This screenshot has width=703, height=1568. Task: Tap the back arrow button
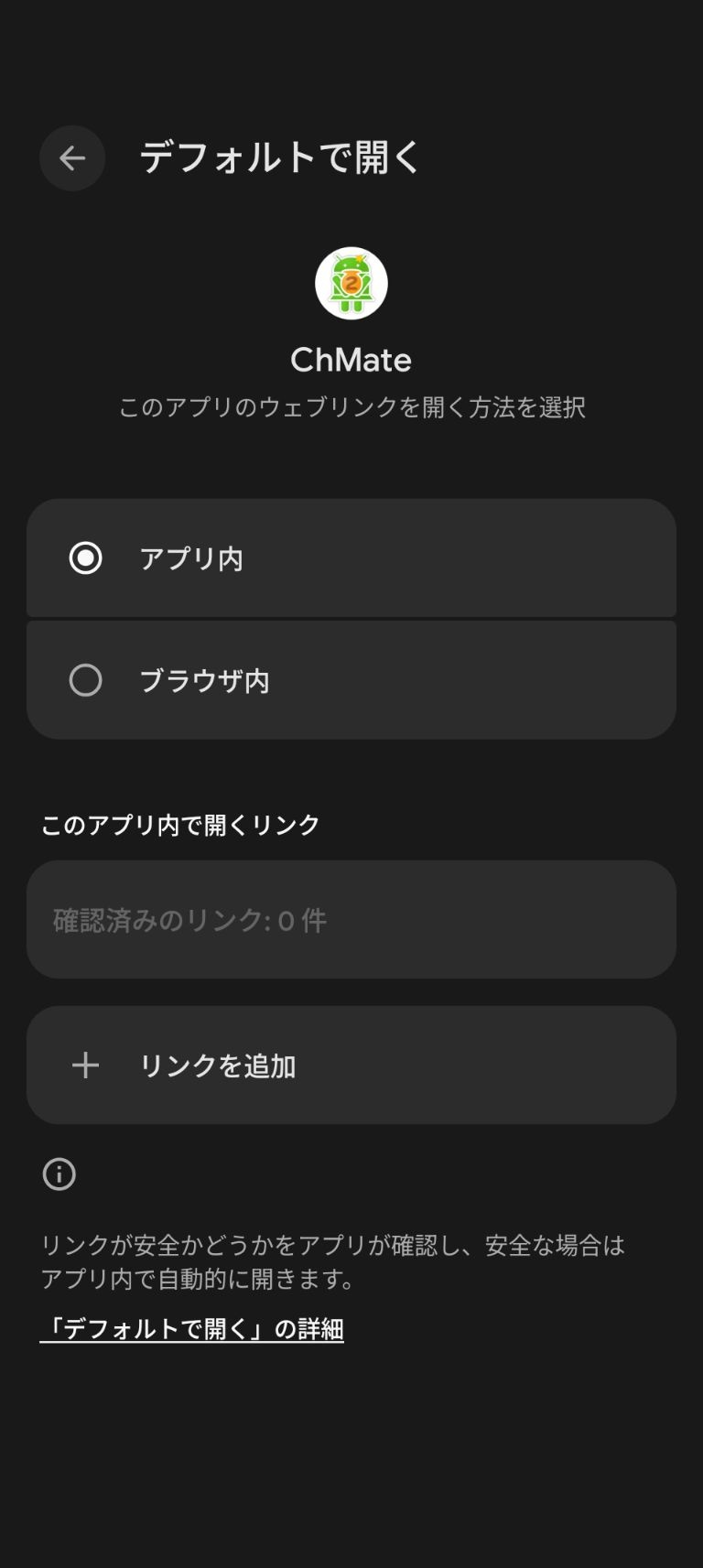(72, 158)
